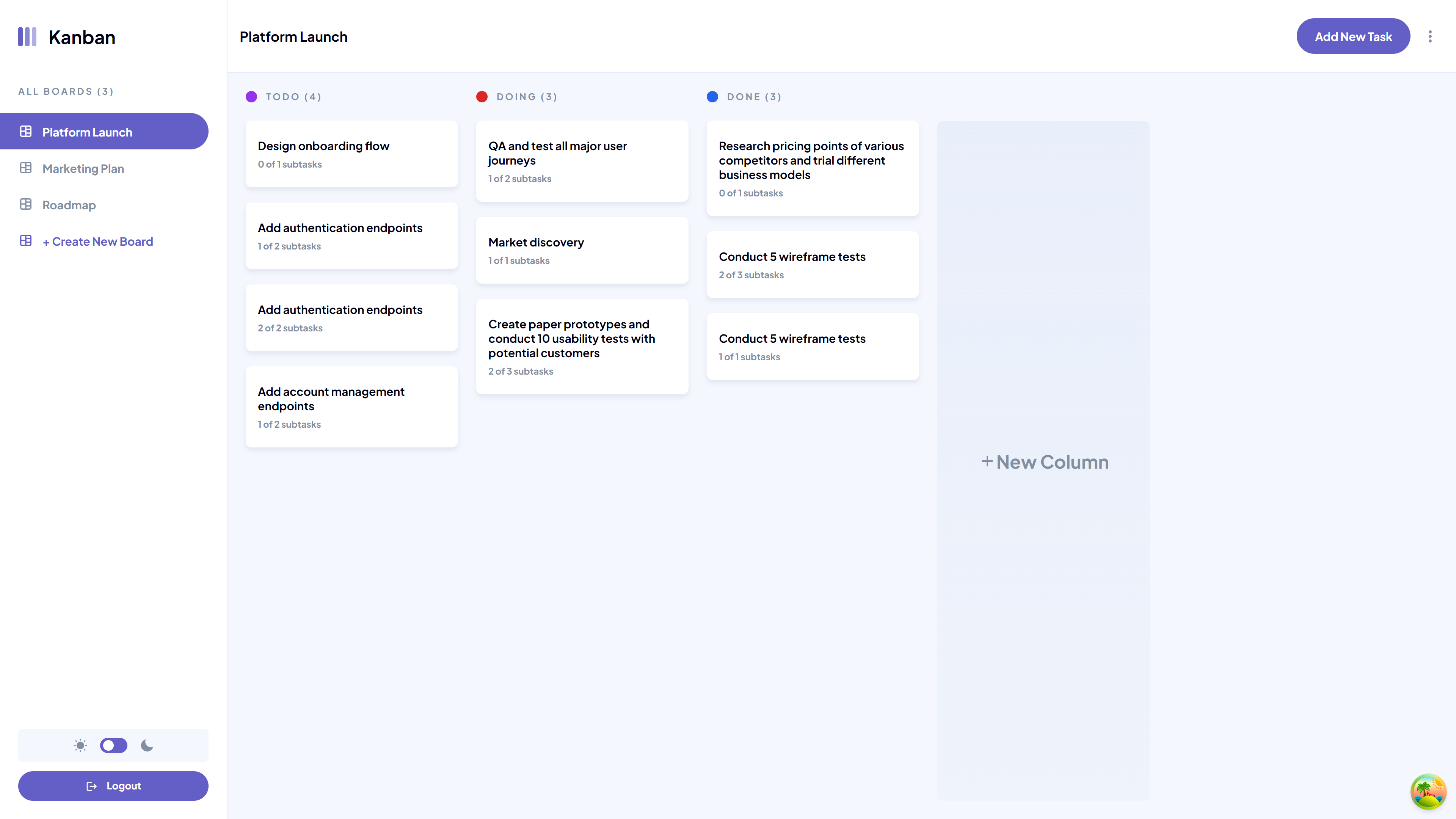Click the Platform Launch board icon
The image size is (1456, 819).
(26, 132)
